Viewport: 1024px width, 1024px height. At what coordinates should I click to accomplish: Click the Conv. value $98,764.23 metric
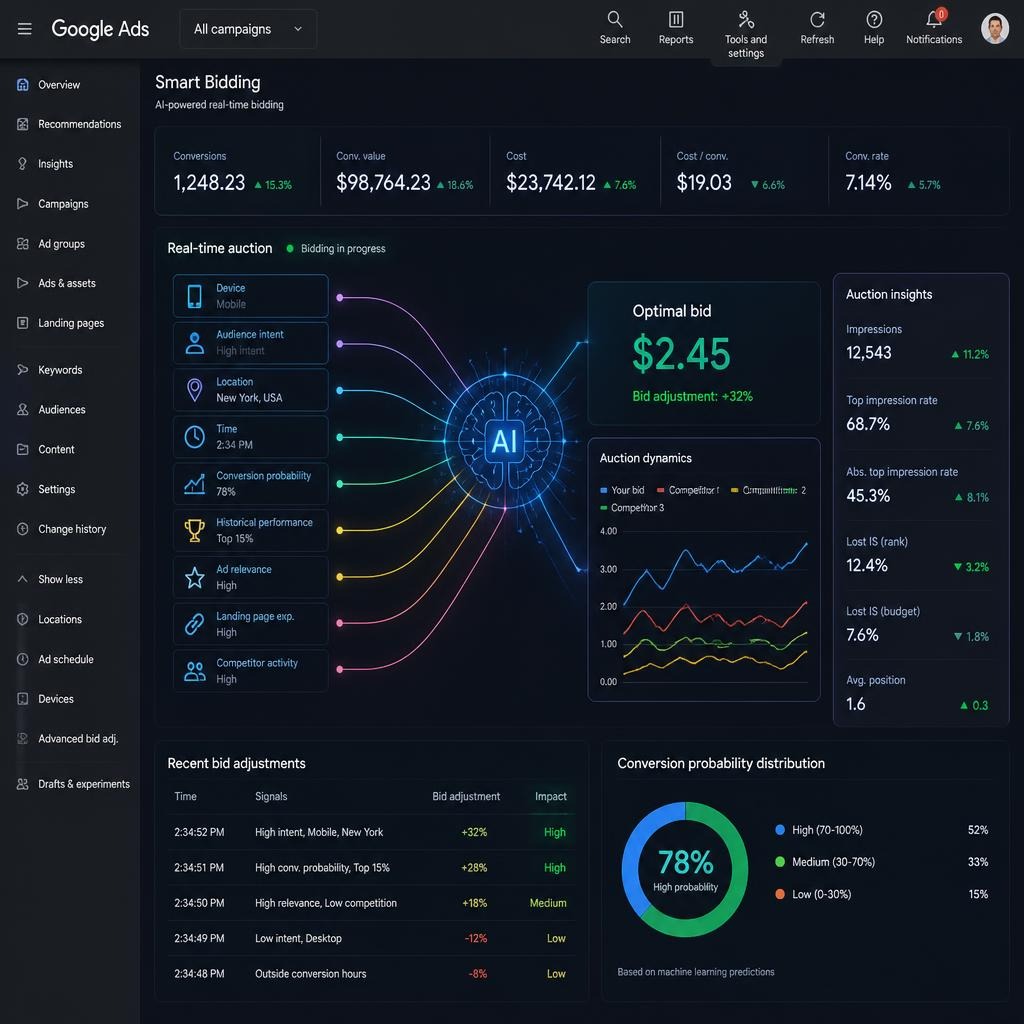pos(383,183)
